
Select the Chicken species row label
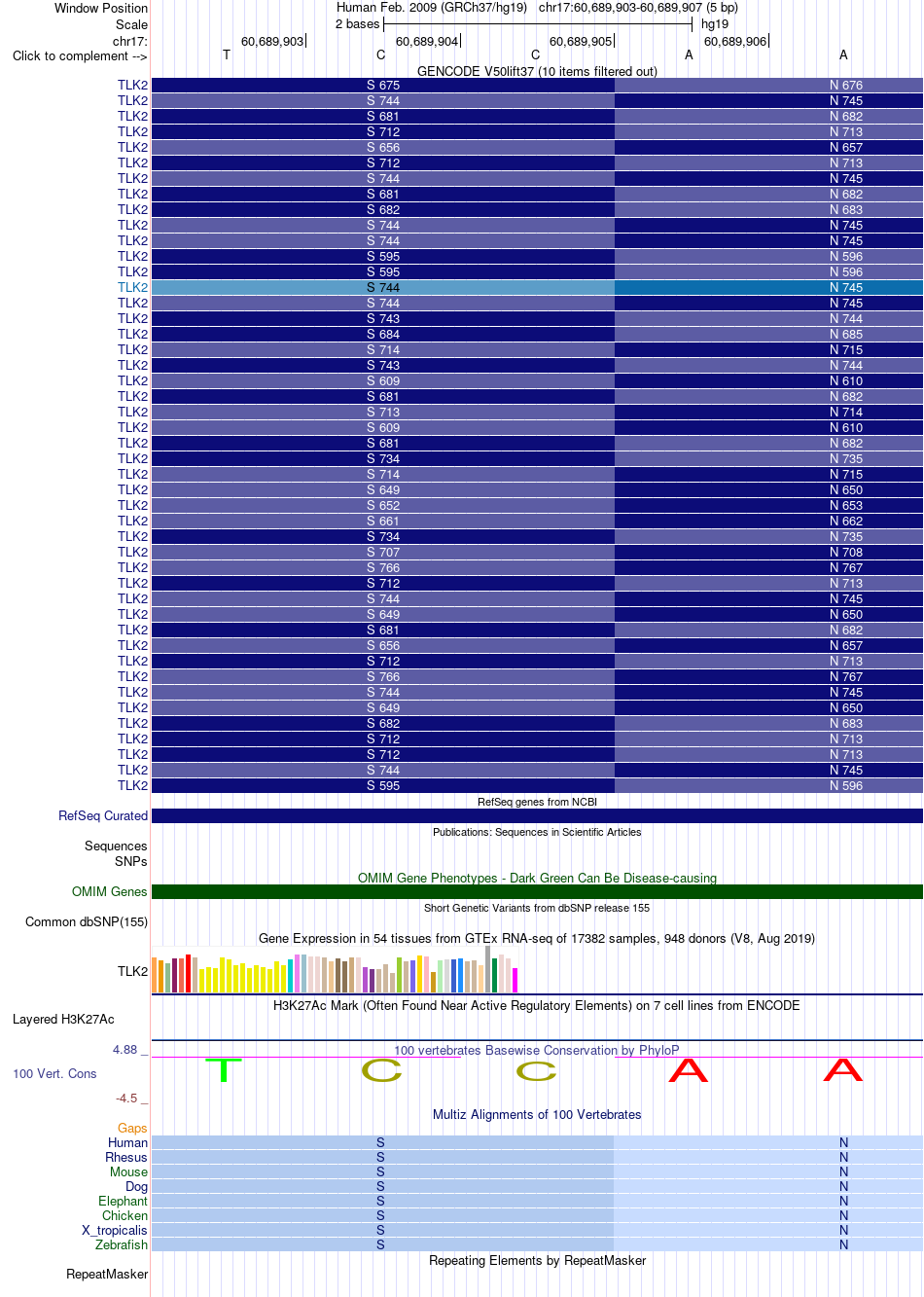[x=124, y=1216]
